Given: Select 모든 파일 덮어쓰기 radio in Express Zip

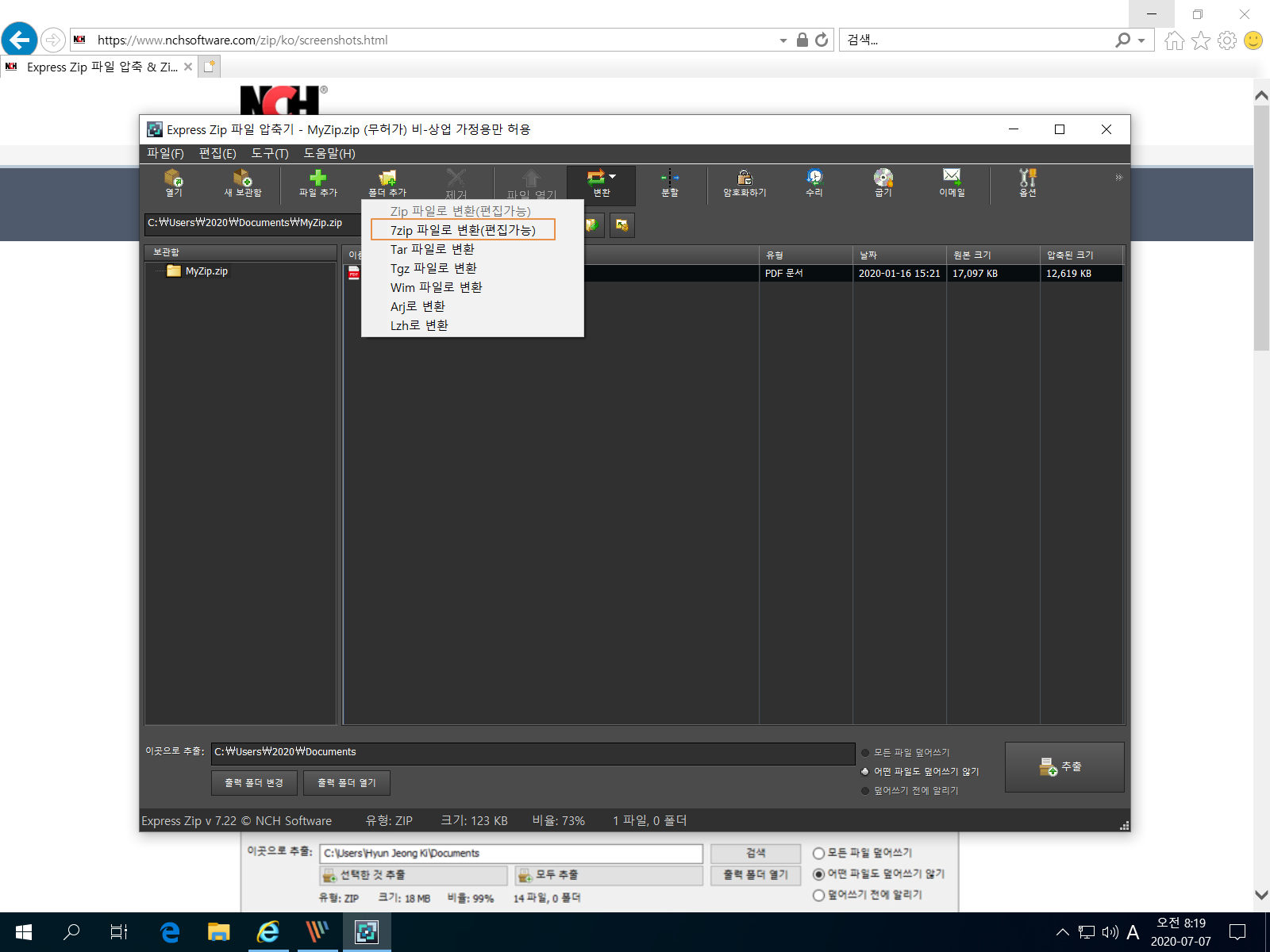Looking at the screenshot, I should pos(865,753).
